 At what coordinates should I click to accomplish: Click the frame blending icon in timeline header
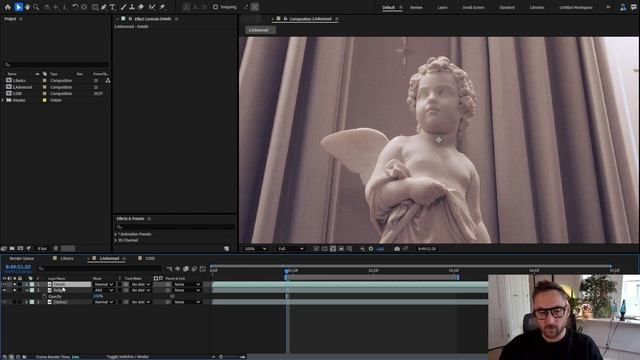point(186,269)
